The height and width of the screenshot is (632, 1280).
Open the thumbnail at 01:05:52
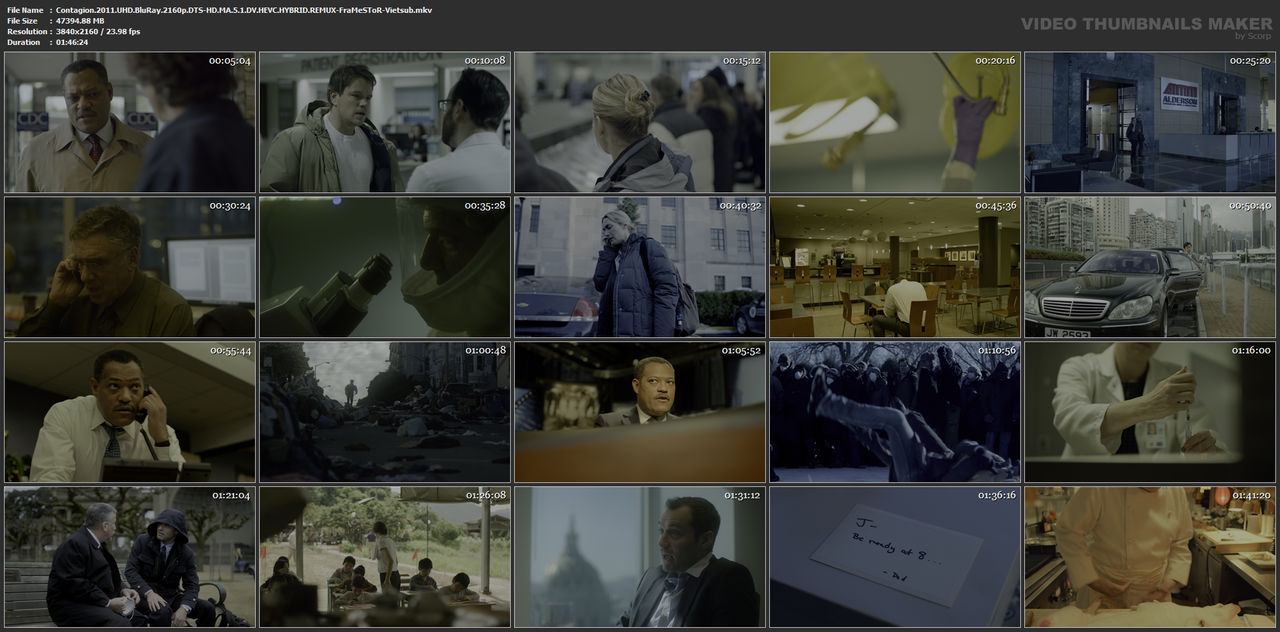[x=640, y=412]
